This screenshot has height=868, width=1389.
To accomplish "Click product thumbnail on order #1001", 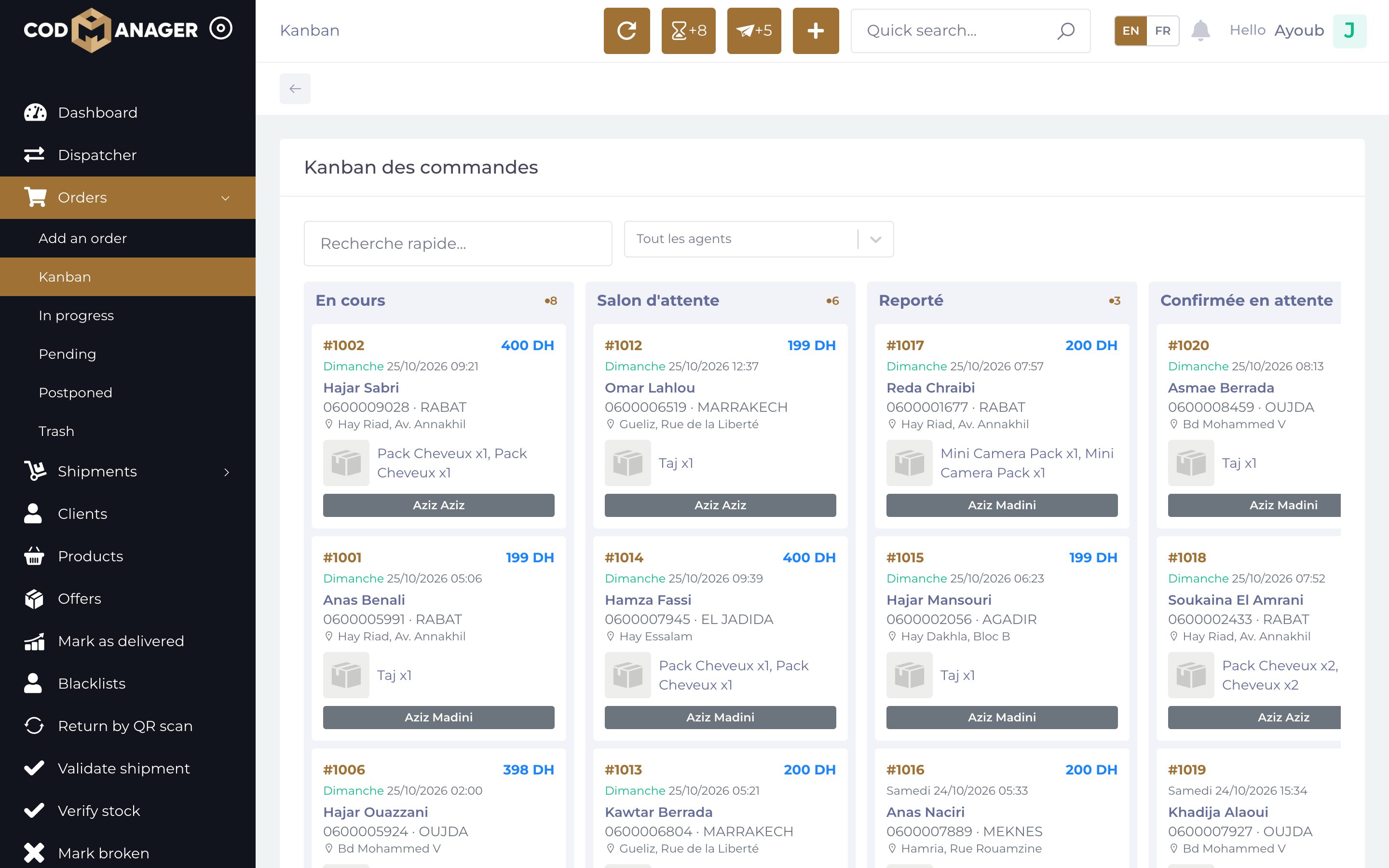I will click(346, 675).
